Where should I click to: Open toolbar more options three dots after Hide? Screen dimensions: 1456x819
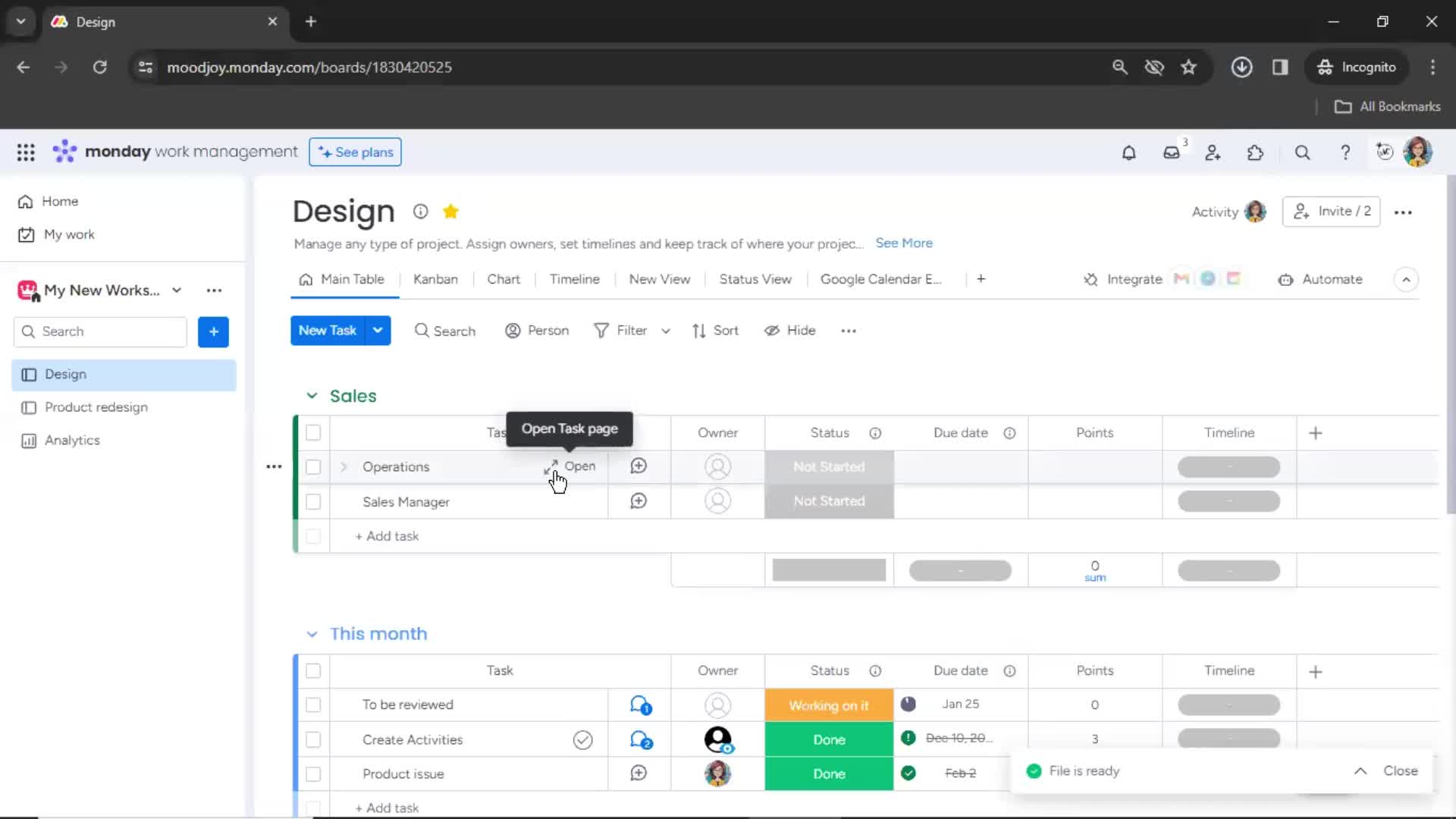(849, 331)
